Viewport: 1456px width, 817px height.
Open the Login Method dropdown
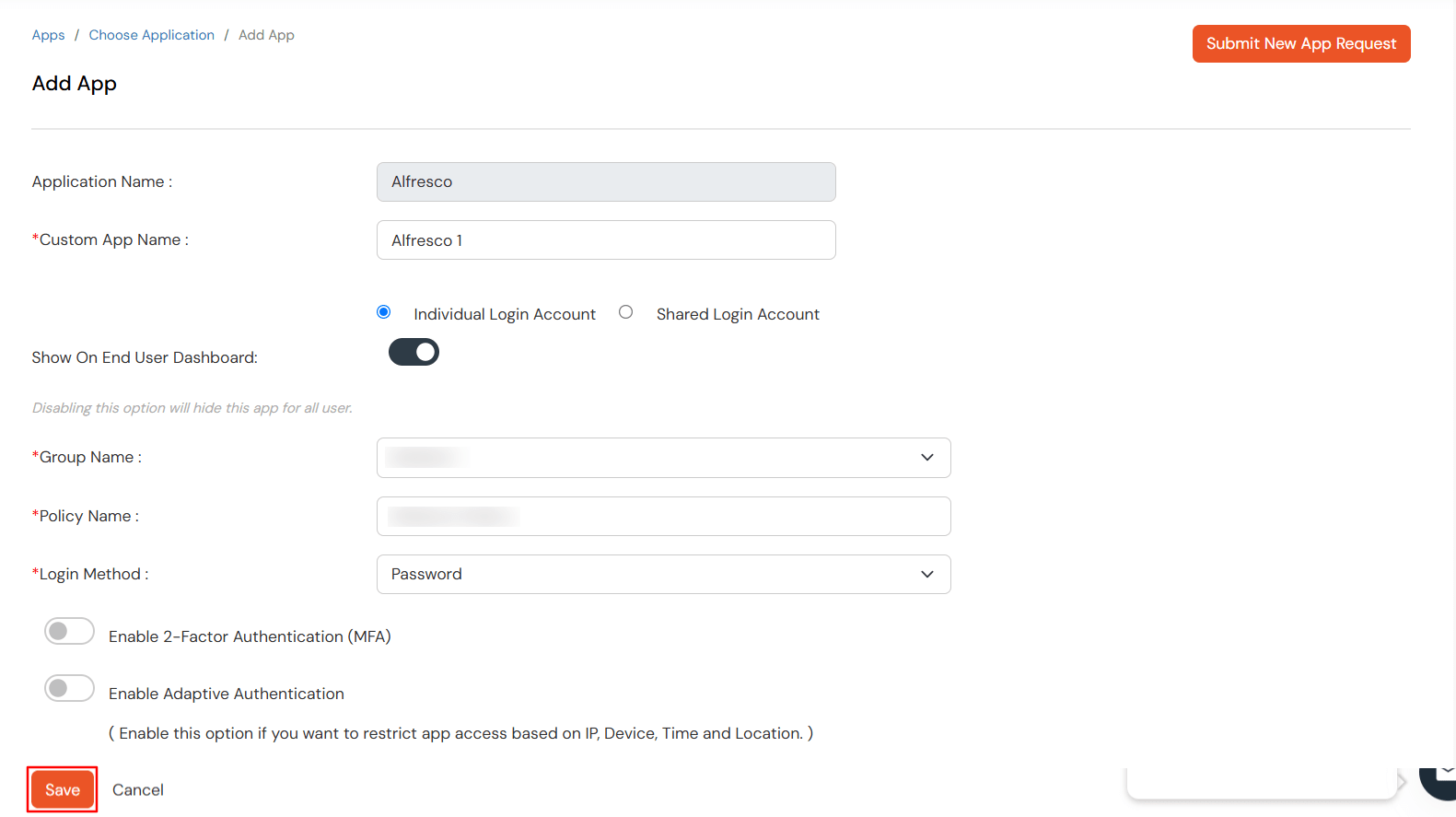point(663,574)
